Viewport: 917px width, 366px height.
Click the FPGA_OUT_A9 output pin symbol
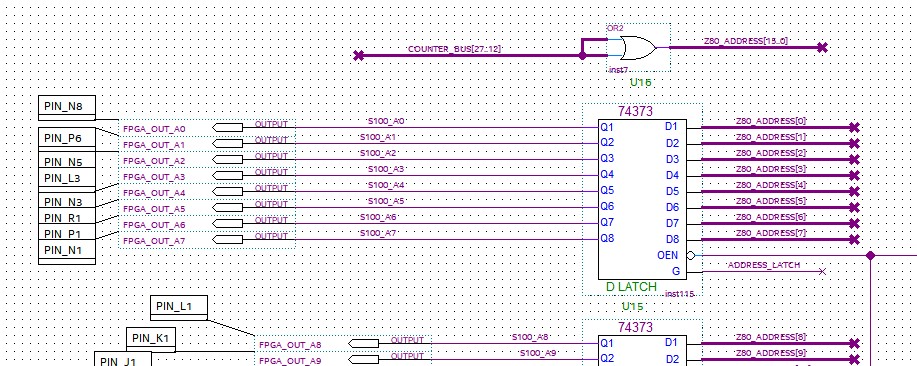[363, 360]
